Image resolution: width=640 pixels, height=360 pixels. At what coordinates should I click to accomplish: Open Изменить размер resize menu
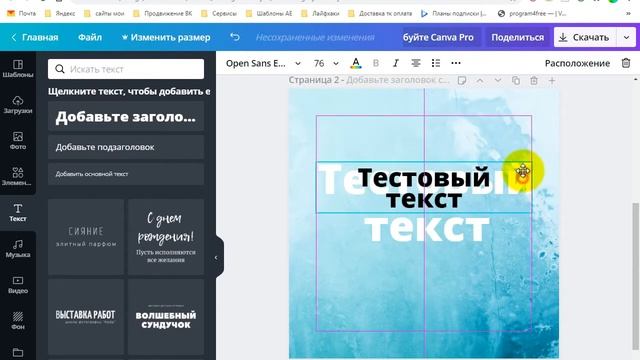(x=166, y=37)
